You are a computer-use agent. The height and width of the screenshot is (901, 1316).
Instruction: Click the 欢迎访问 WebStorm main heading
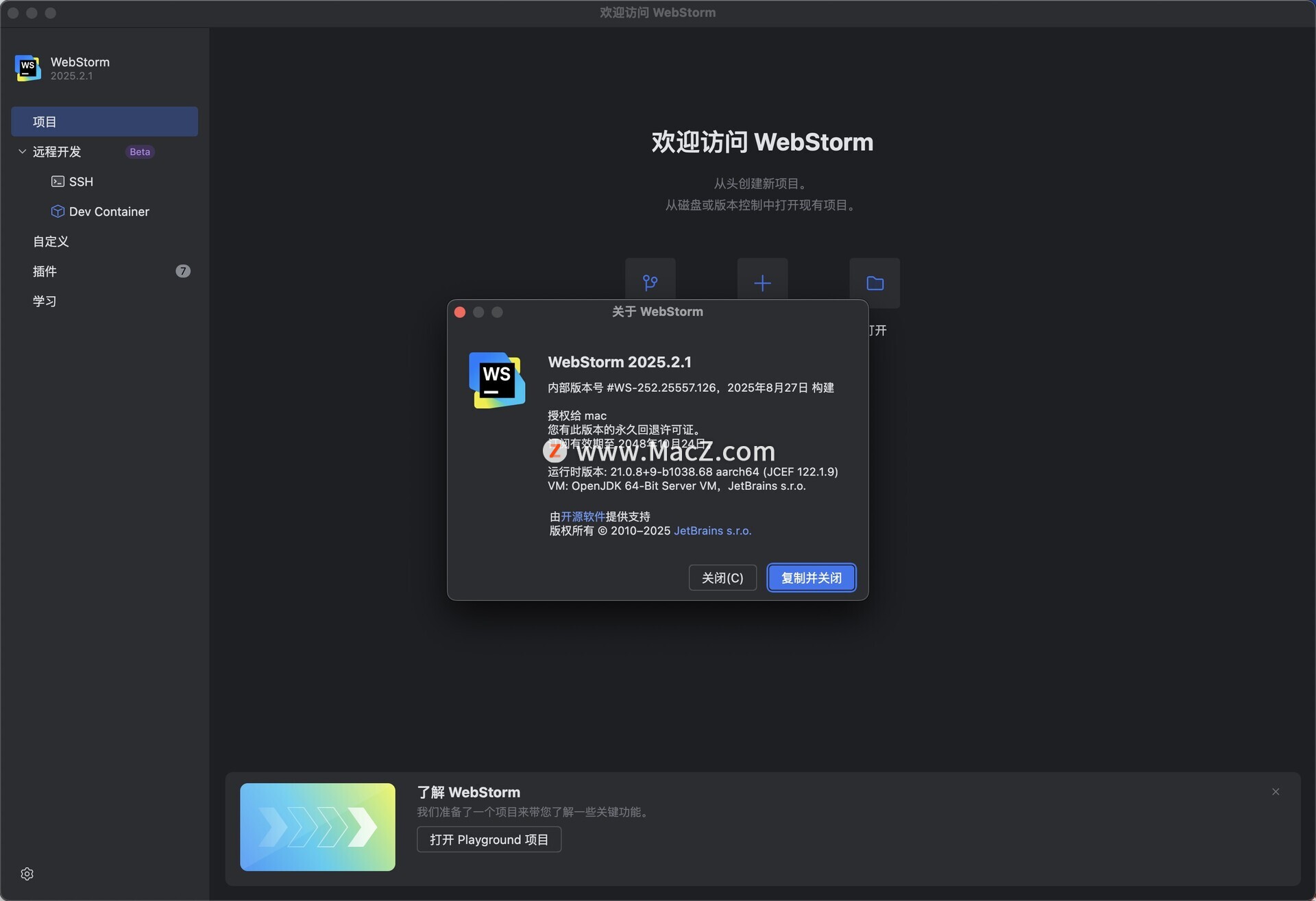pos(762,142)
